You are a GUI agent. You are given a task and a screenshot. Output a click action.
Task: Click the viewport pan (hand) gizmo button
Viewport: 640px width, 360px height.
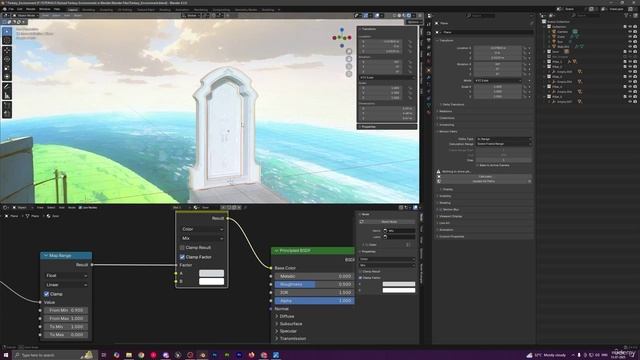tap(349, 59)
